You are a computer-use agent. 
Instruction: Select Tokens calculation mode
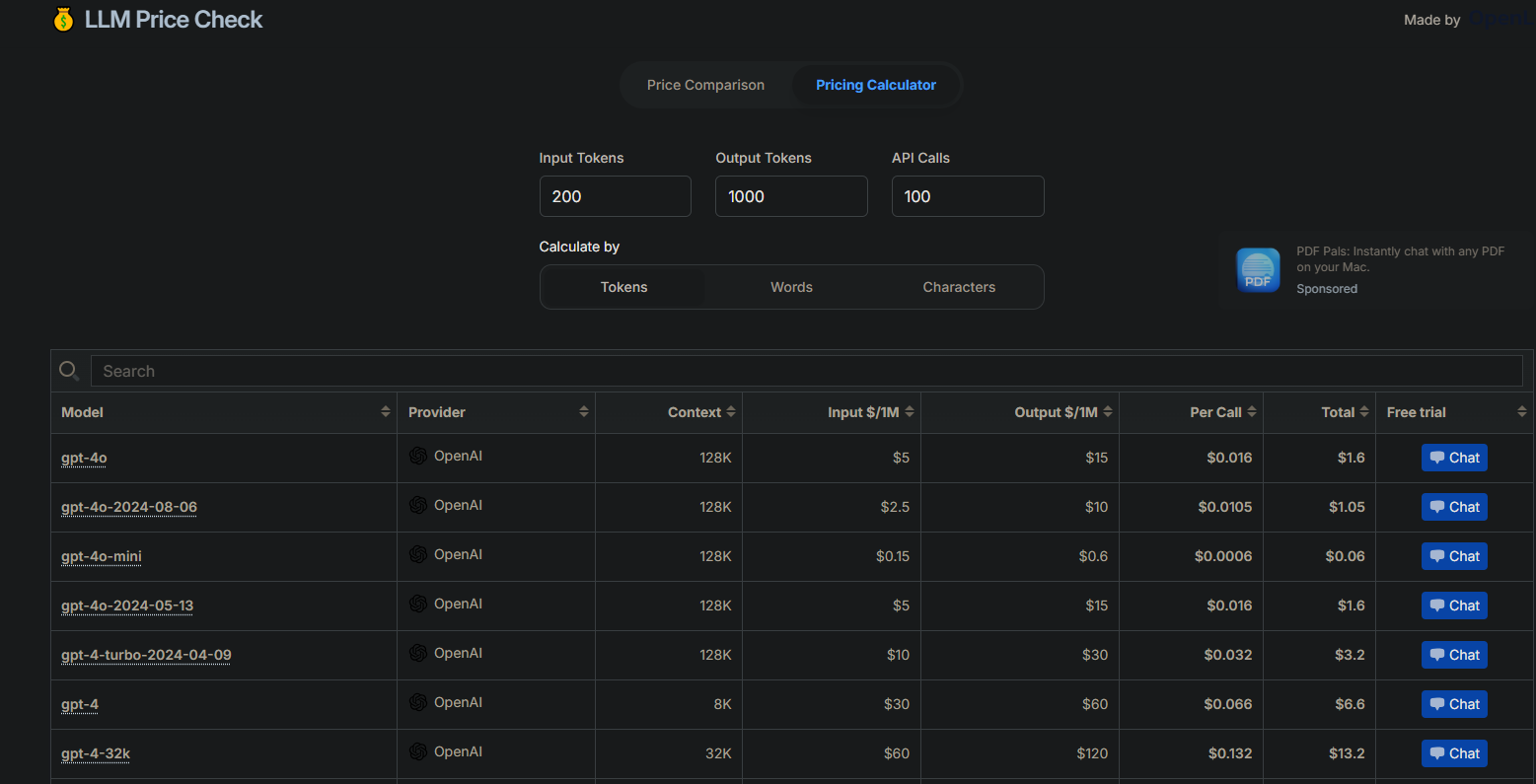coord(623,287)
